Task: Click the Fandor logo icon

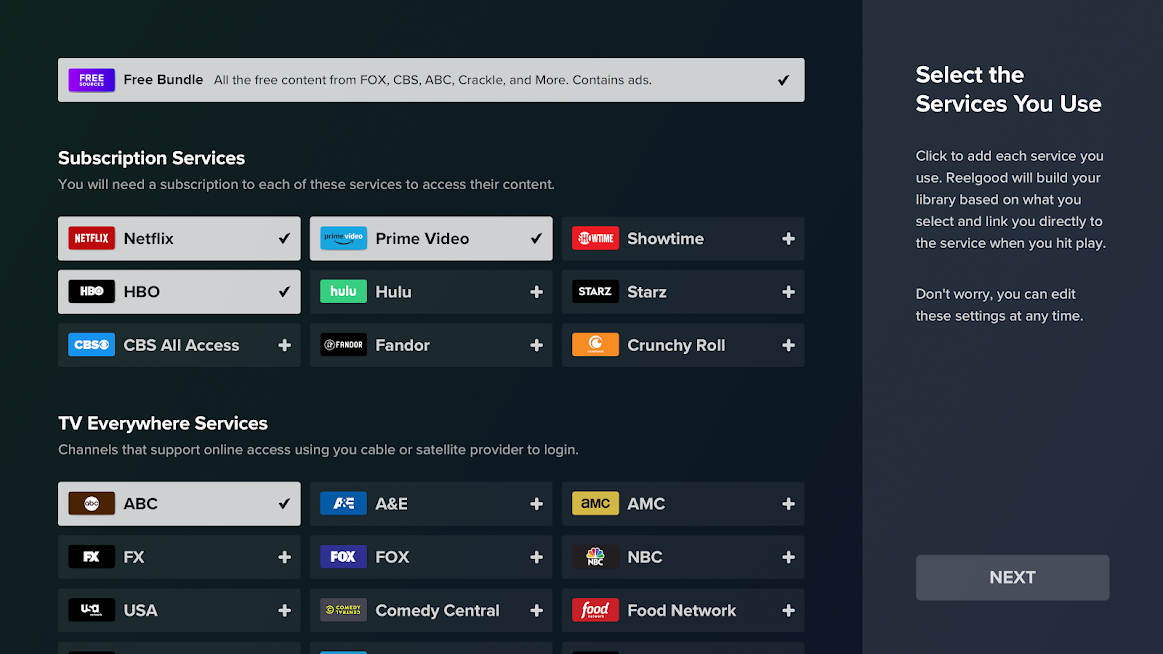Action: coord(343,345)
